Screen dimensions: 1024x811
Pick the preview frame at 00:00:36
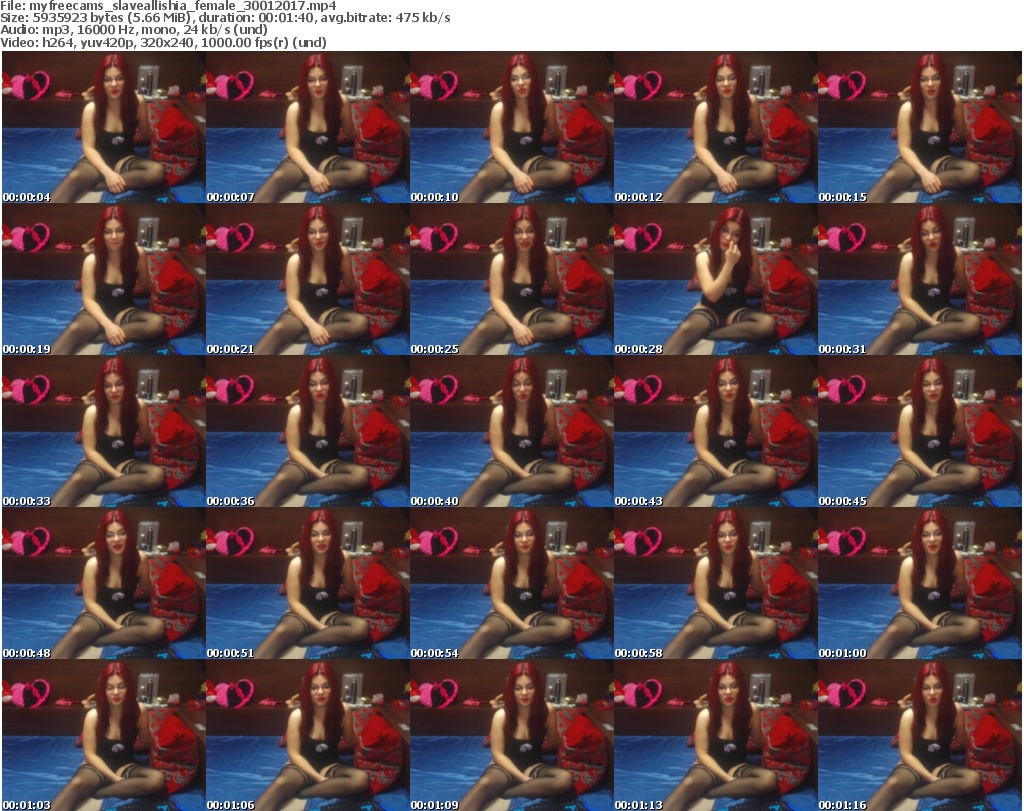coord(308,432)
